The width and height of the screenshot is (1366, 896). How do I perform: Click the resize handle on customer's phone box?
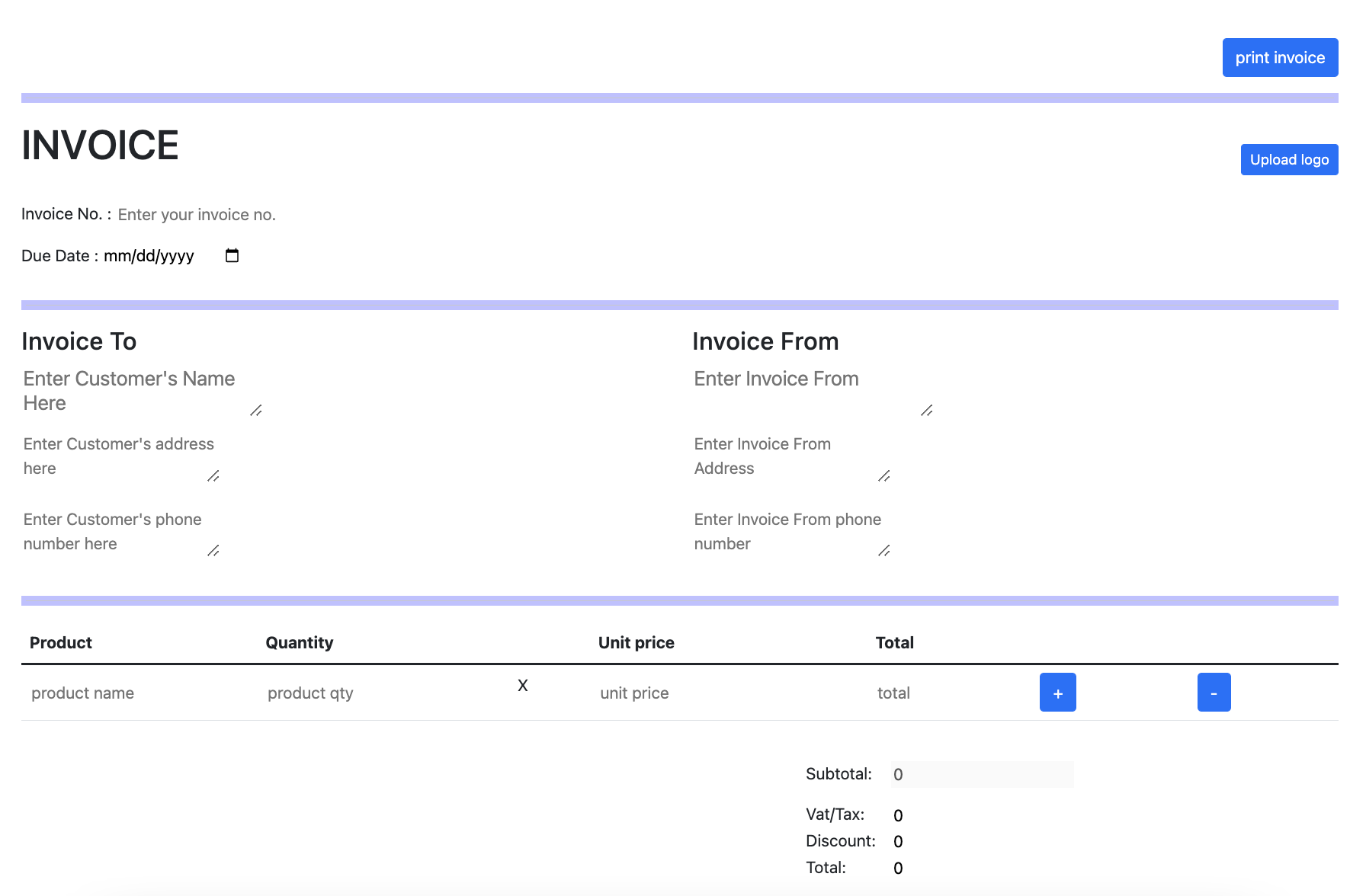(x=214, y=552)
